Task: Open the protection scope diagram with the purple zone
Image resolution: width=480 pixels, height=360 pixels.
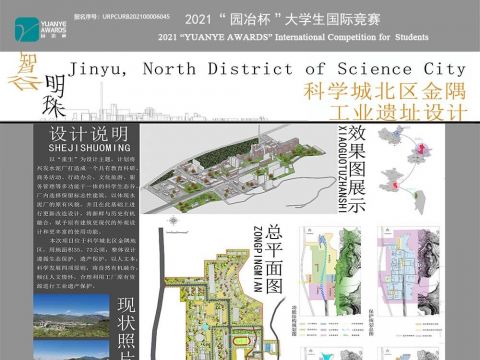Action: click(x=409, y=271)
